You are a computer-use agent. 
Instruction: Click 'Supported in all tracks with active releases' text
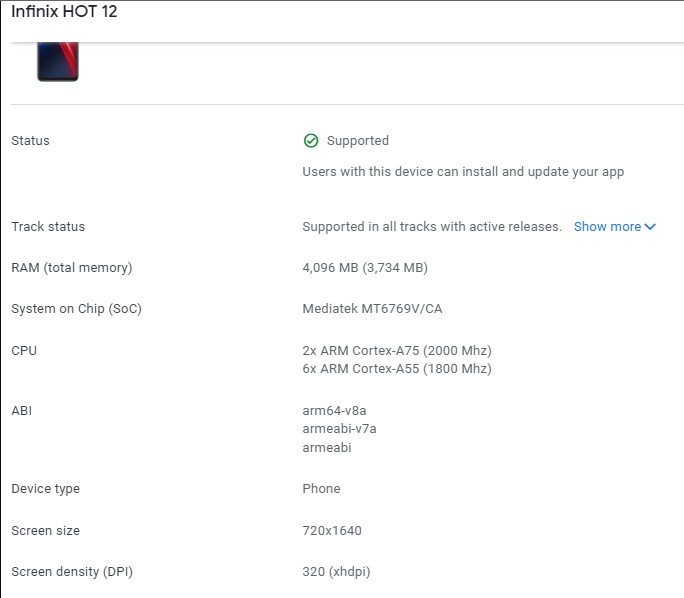pyautogui.click(x=432, y=227)
